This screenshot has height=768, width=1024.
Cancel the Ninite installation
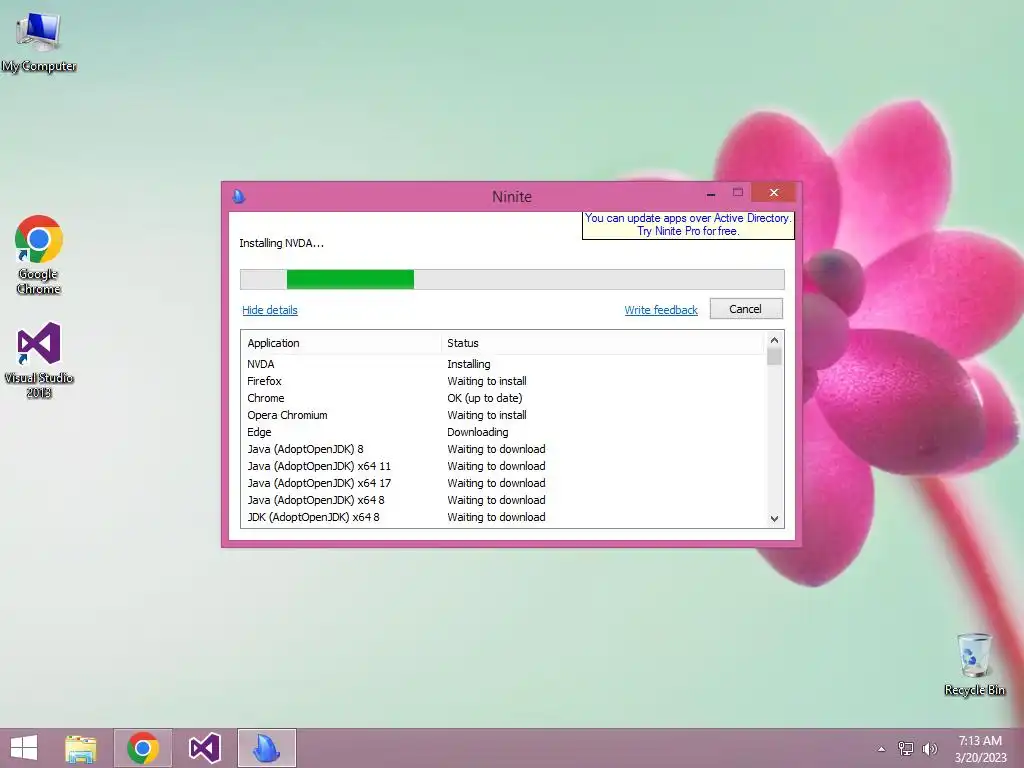pyautogui.click(x=746, y=309)
